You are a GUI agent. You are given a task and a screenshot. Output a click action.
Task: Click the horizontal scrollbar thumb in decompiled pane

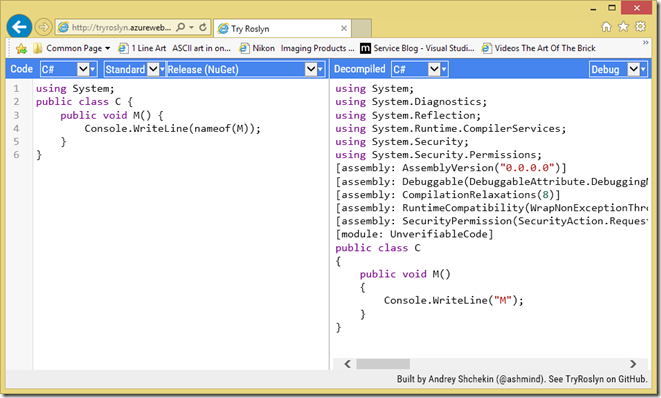point(383,364)
